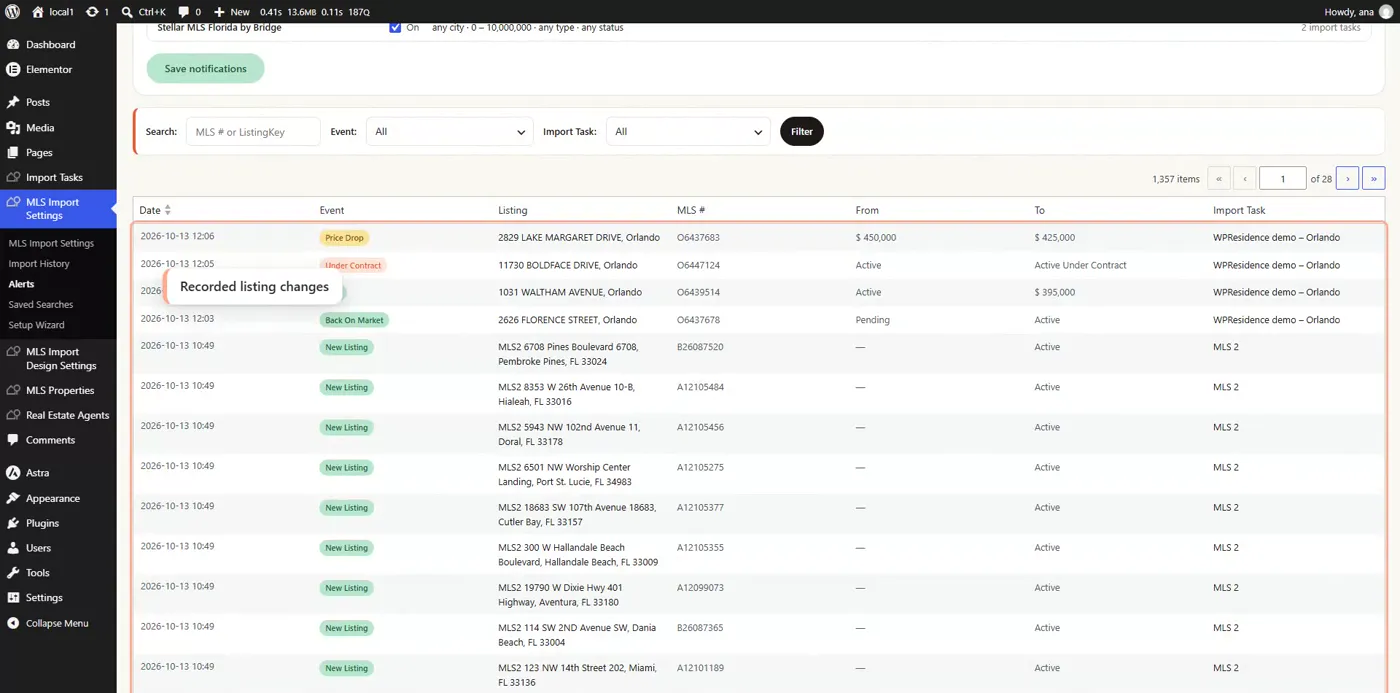This screenshot has width=1400, height=693.
Task: Click the Filter button
Action: coord(802,131)
